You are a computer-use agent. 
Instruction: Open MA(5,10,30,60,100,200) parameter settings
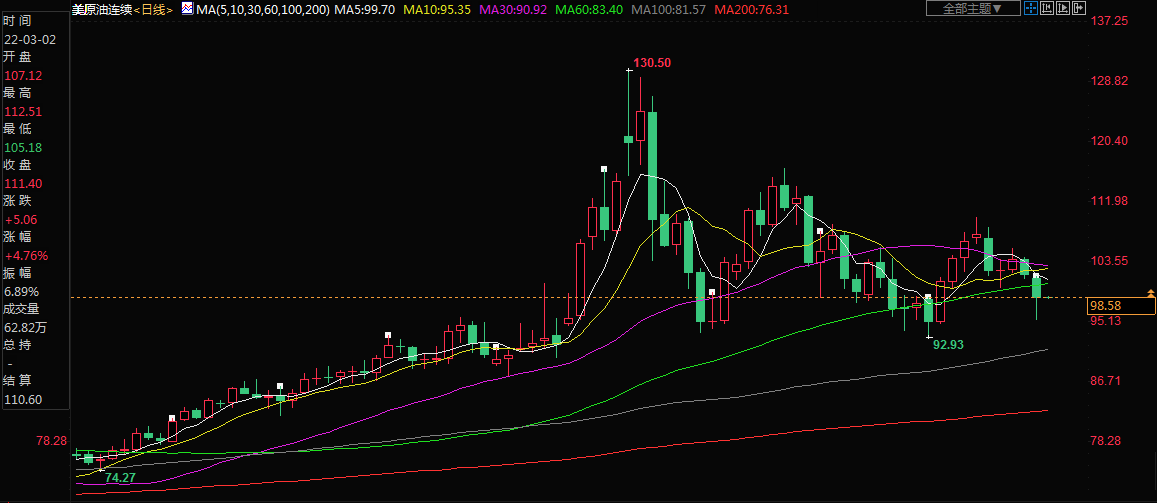[262, 9]
